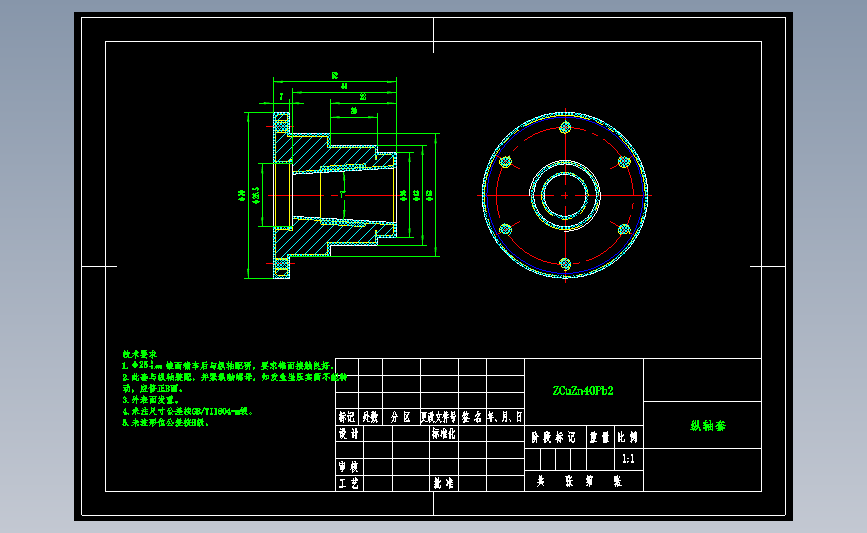Select technical note 3 外表面发蓝
Image resolution: width=867 pixels, height=533 pixels.
(x=150, y=400)
